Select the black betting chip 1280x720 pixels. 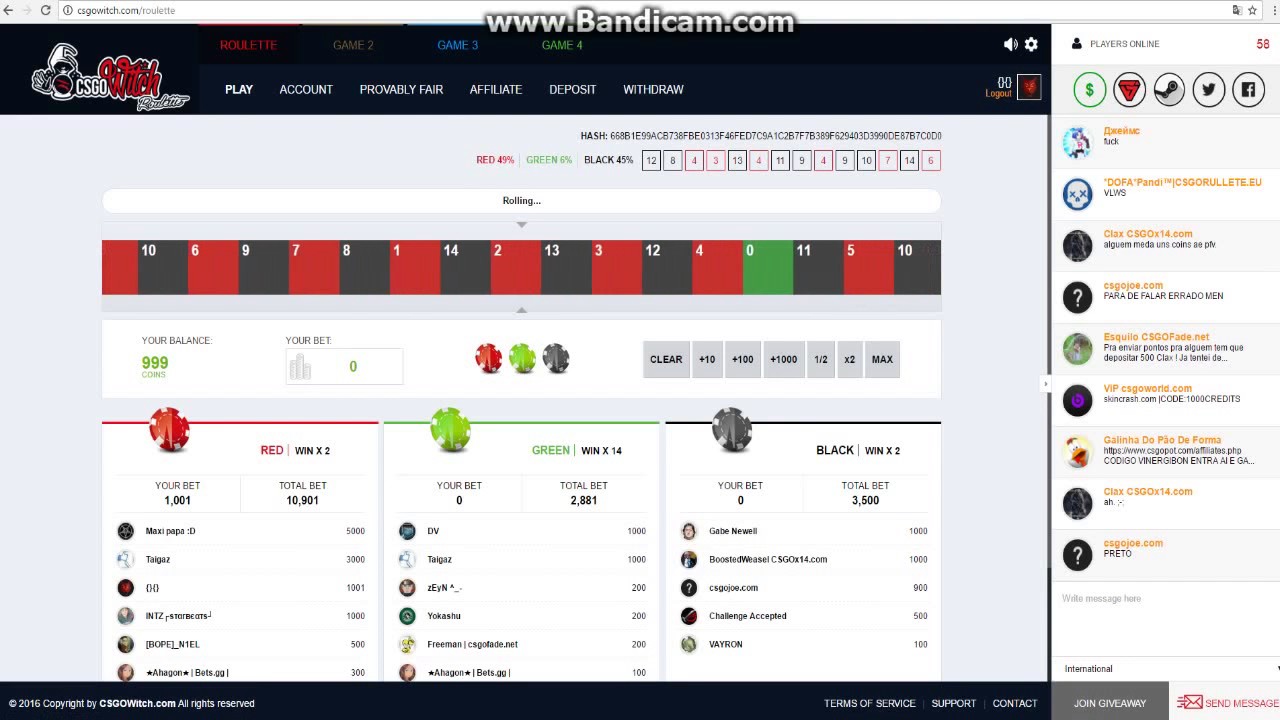556,358
